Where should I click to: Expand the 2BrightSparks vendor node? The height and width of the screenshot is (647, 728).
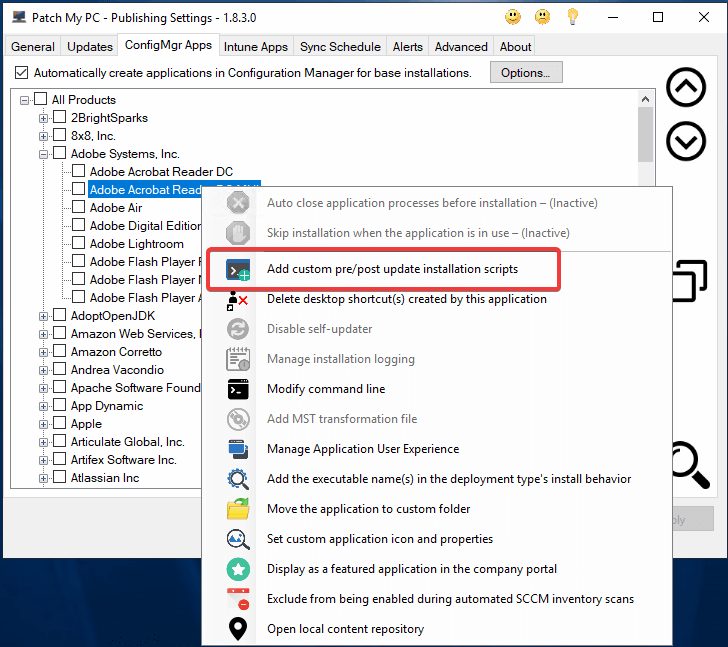(43, 118)
